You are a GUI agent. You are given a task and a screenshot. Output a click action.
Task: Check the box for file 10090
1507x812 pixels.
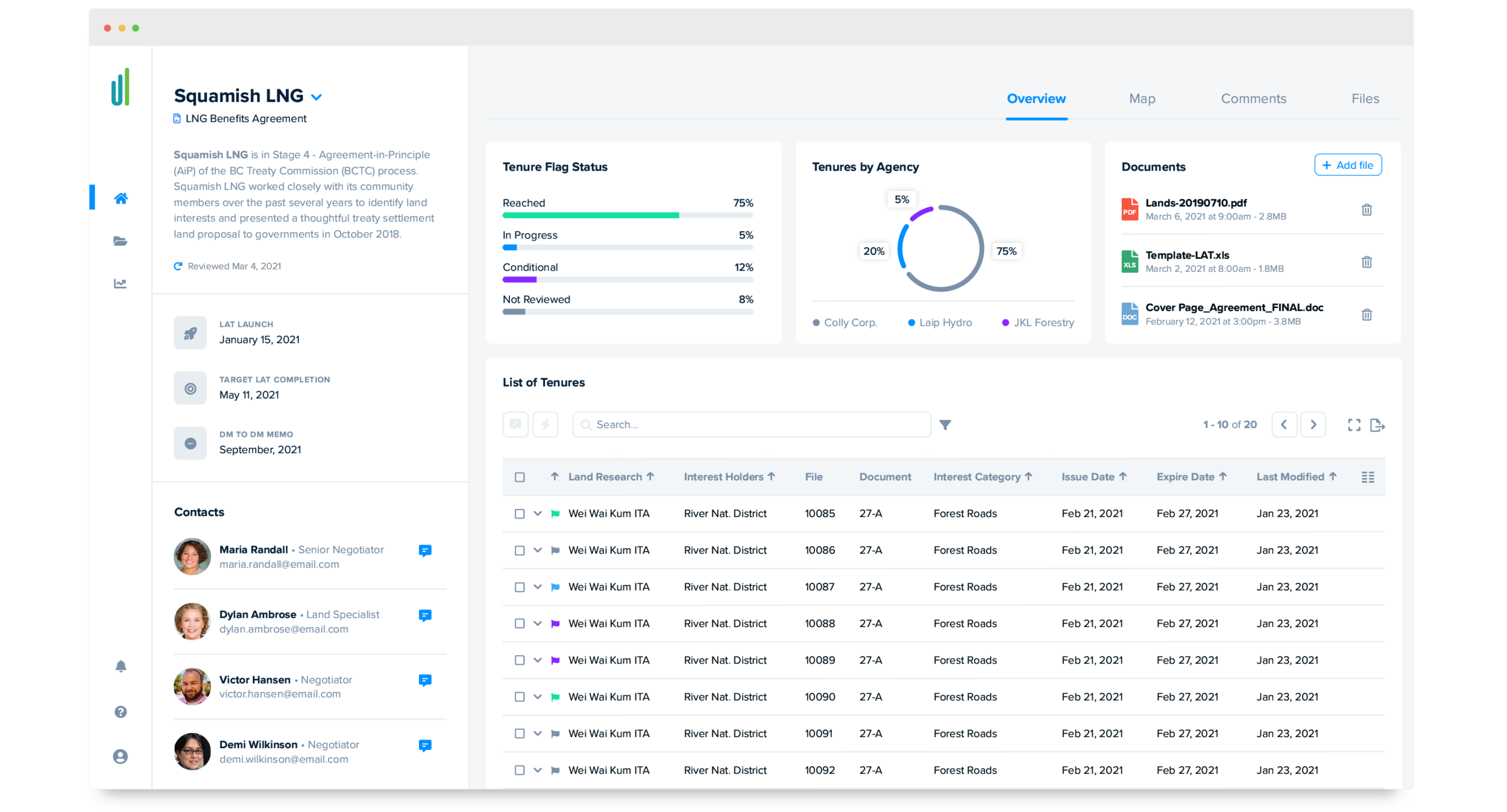coord(520,697)
